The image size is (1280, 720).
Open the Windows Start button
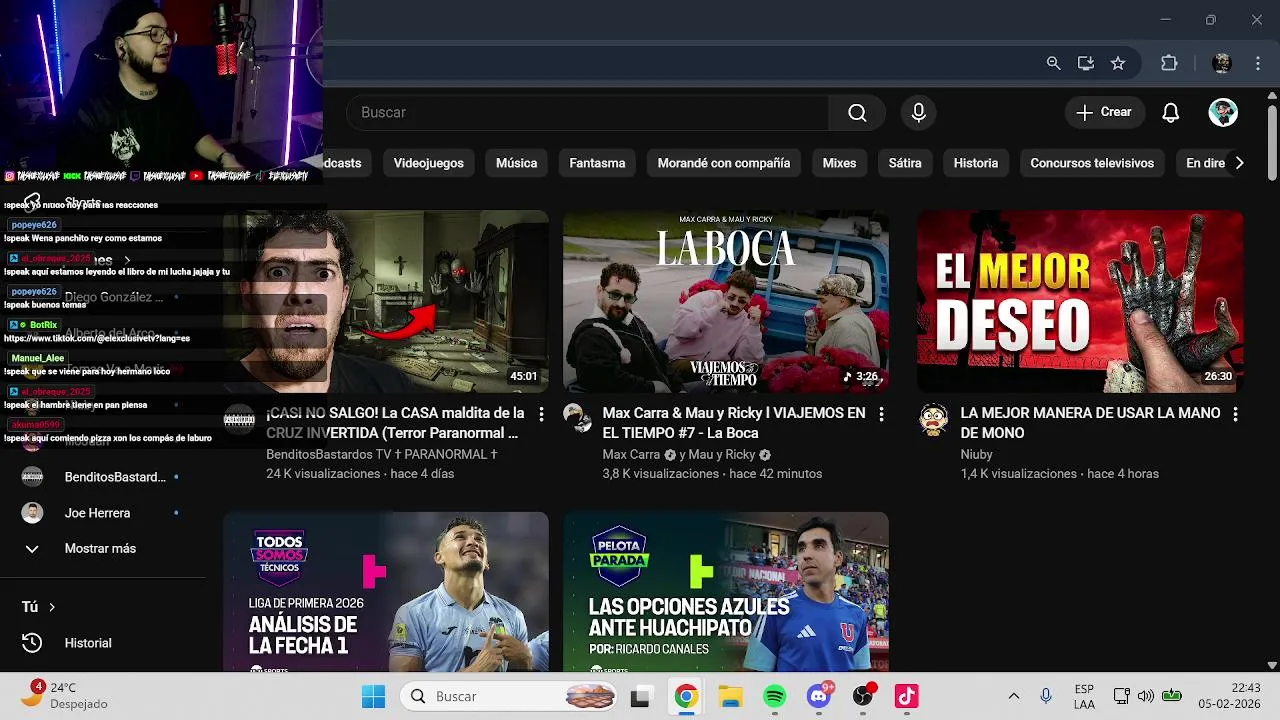[x=373, y=696]
